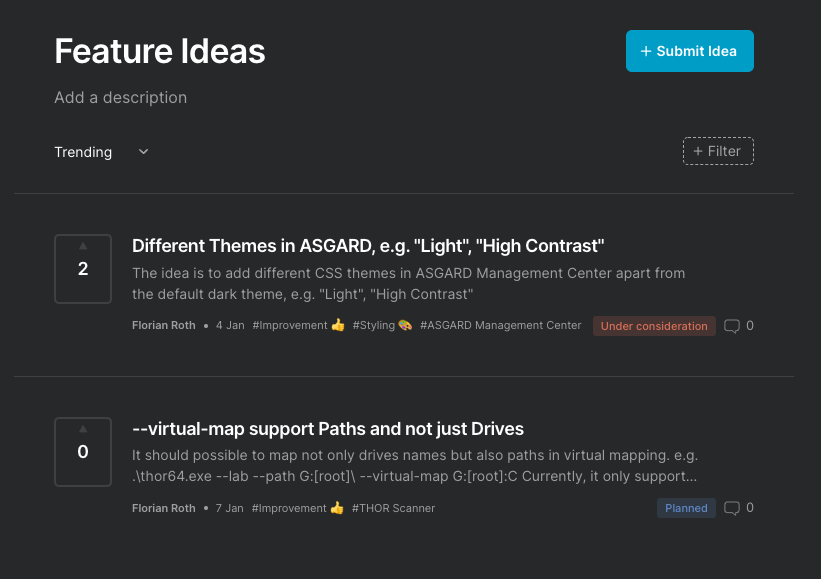
Task: Click the Add a description field
Action: point(120,98)
